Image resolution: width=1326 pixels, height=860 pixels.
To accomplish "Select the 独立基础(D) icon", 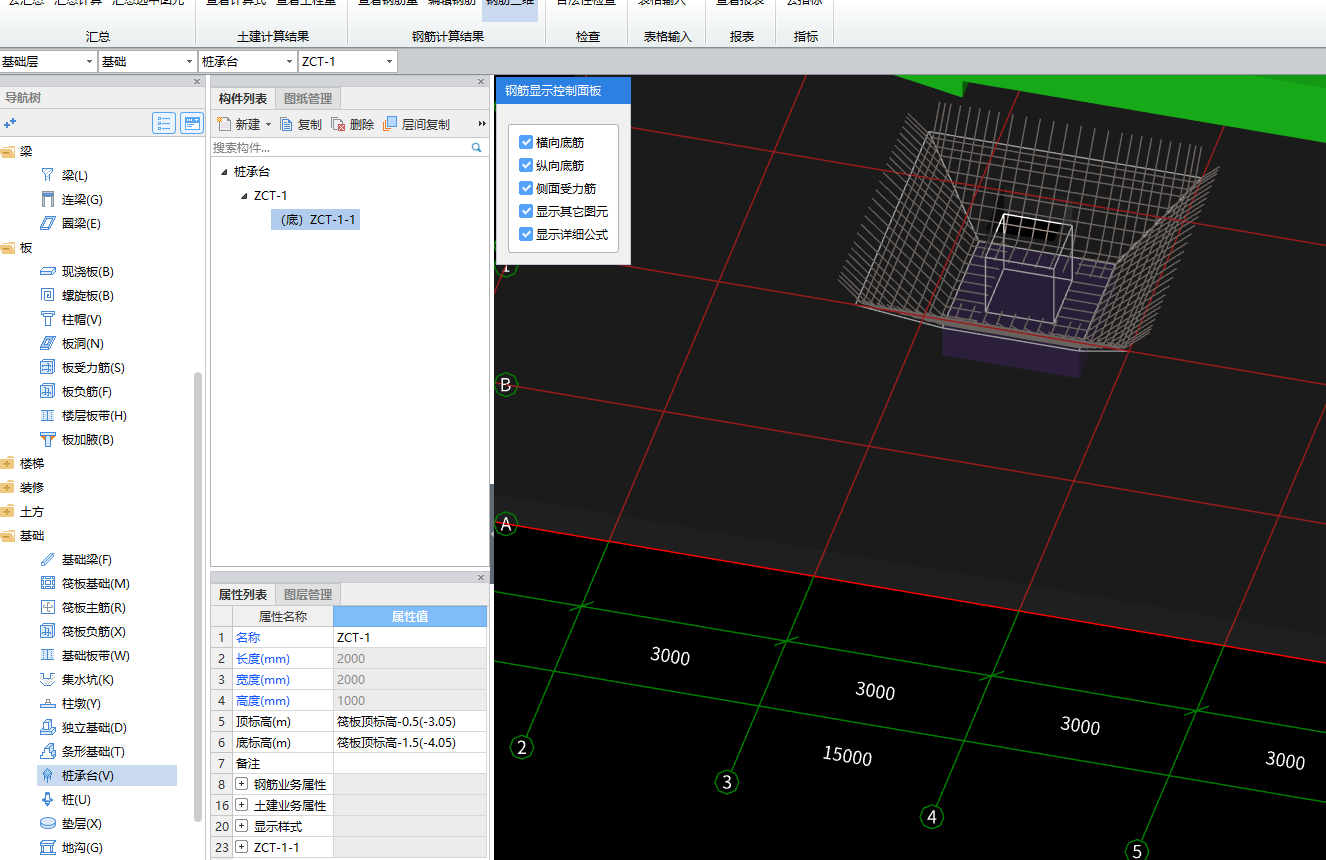I will pyautogui.click(x=47, y=727).
